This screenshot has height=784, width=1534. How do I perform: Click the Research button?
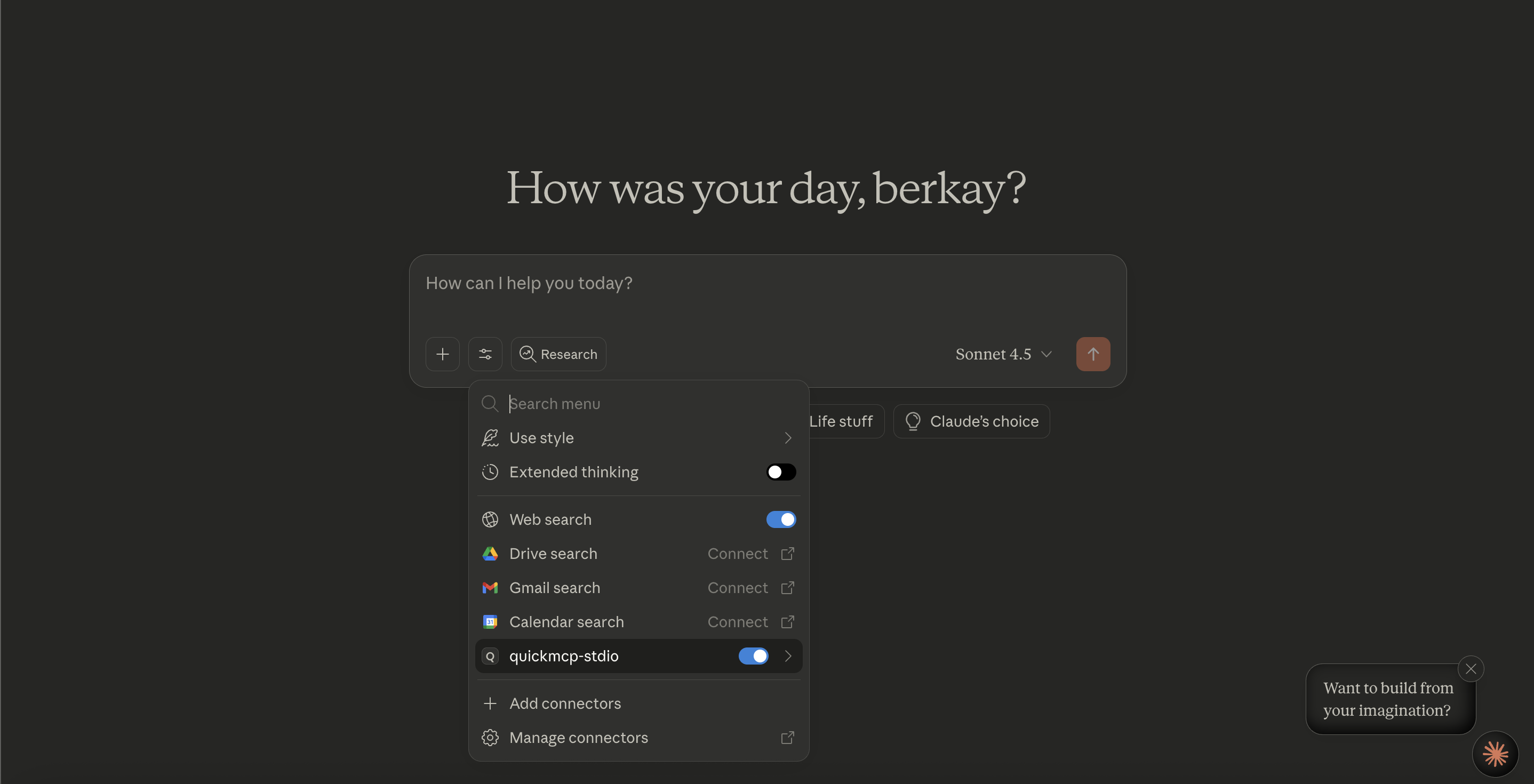pyautogui.click(x=558, y=354)
